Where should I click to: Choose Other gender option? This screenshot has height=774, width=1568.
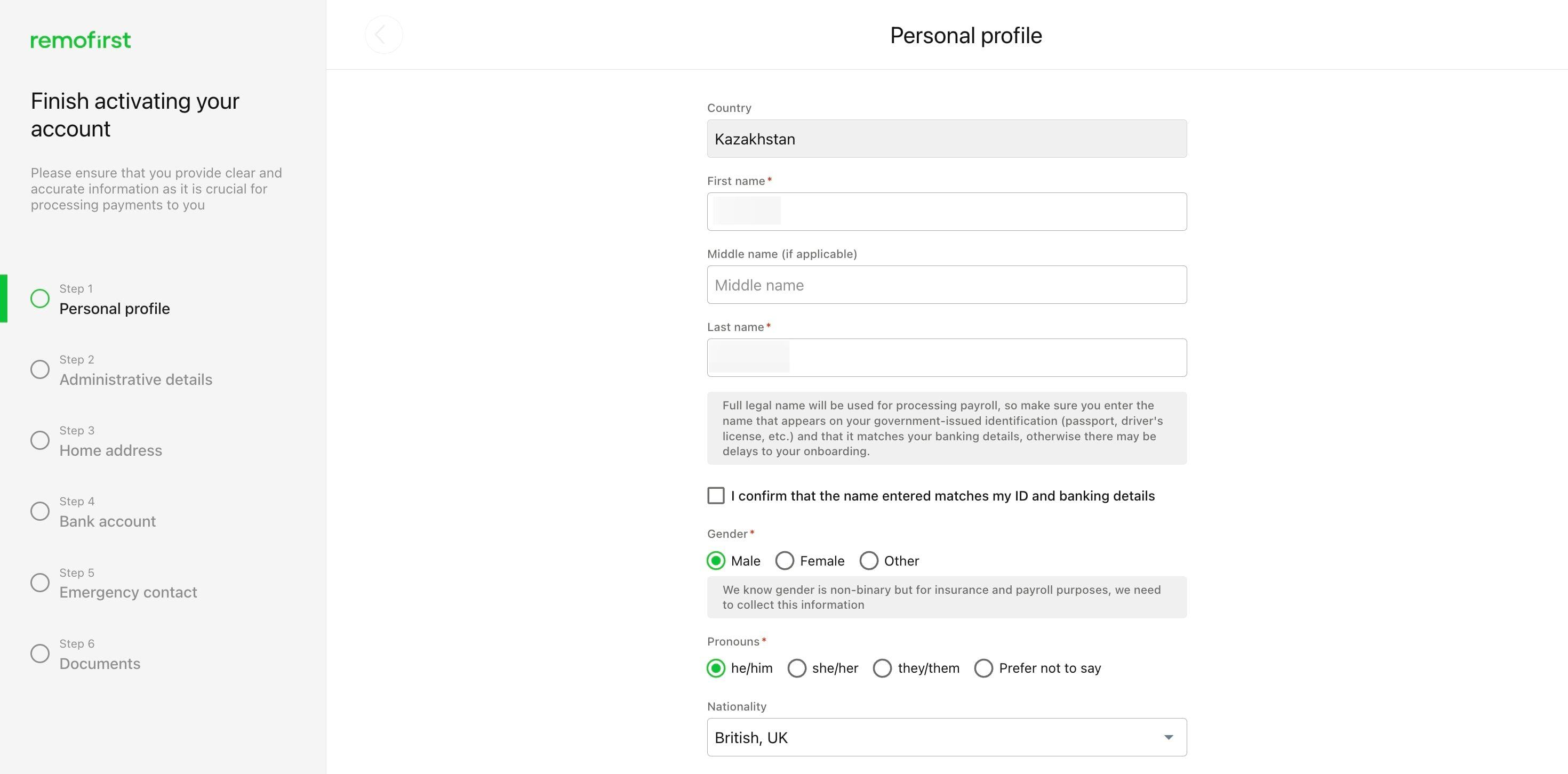869,560
